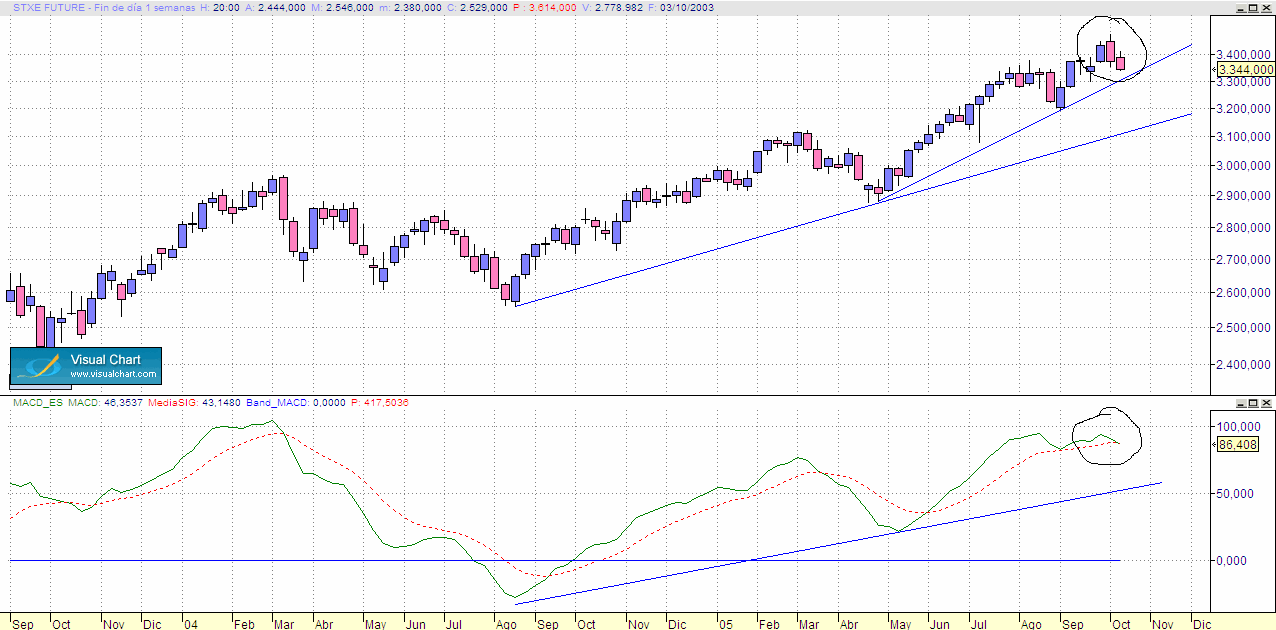The height and width of the screenshot is (630, 1276).
Task: Click the 50,000 MACD axis label
Action: click(1234, 493)
